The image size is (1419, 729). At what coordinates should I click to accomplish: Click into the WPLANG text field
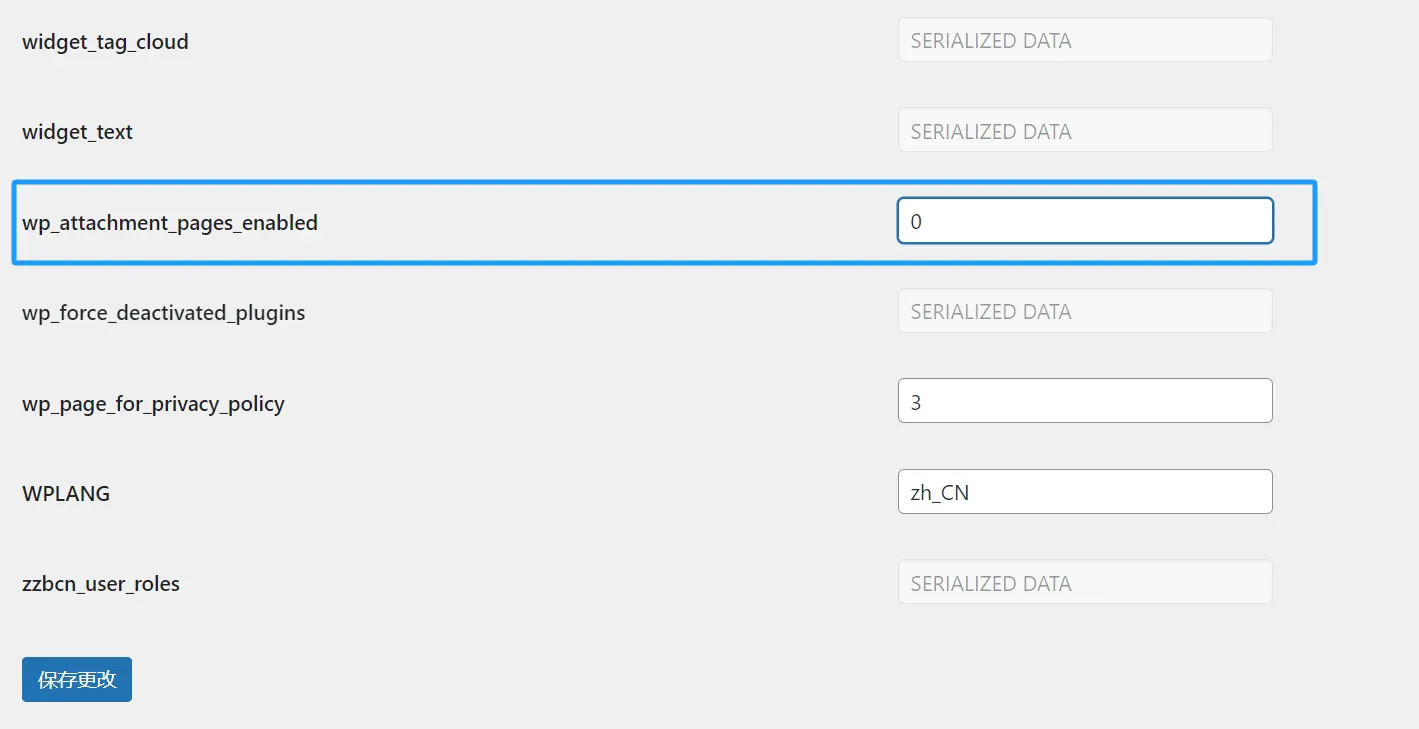(x=1085, y=492)
